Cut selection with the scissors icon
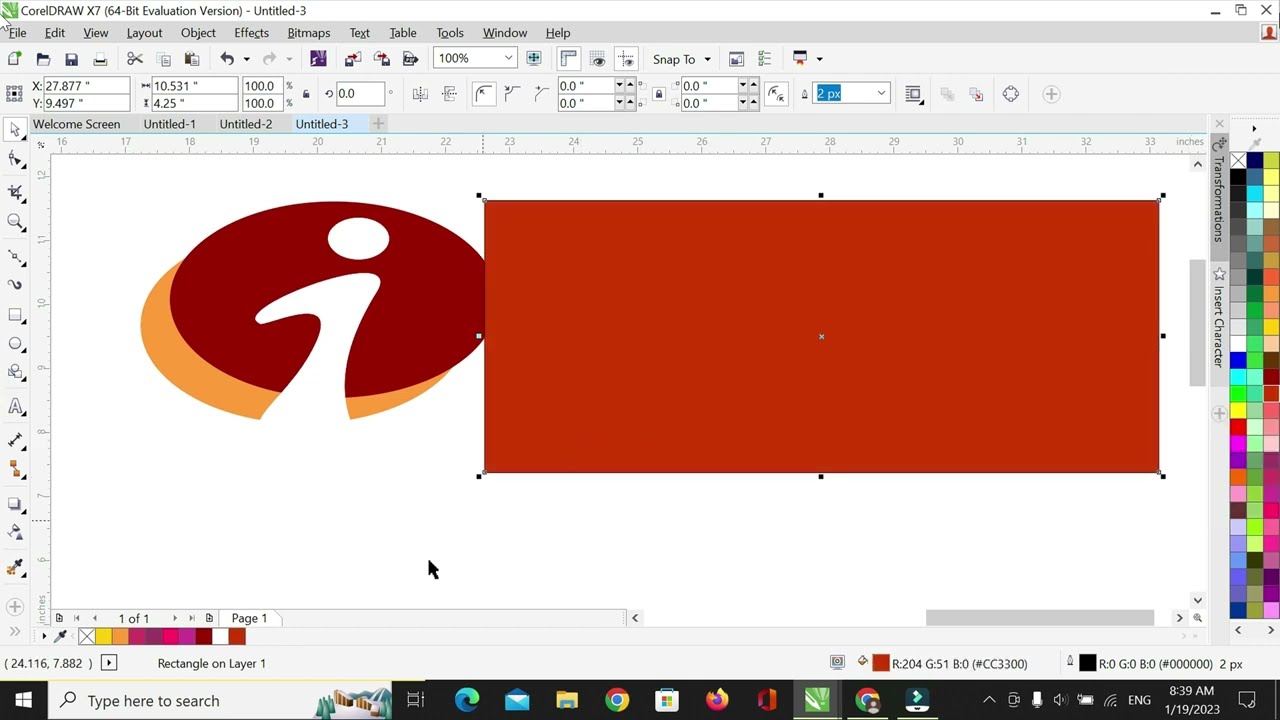 click(x=135, y=59)
